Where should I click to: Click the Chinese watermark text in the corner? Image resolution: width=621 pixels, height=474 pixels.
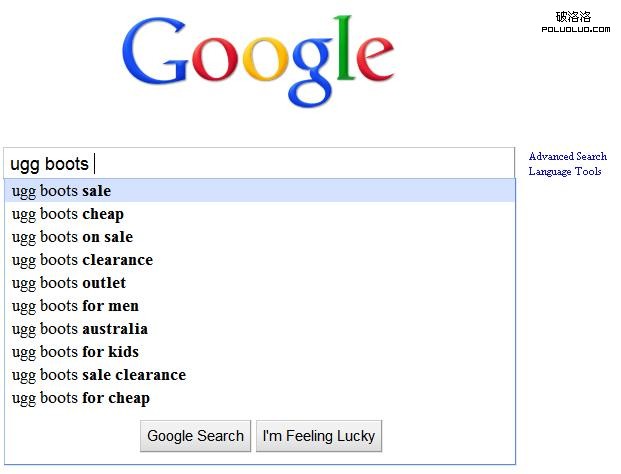tap(574, 16)
